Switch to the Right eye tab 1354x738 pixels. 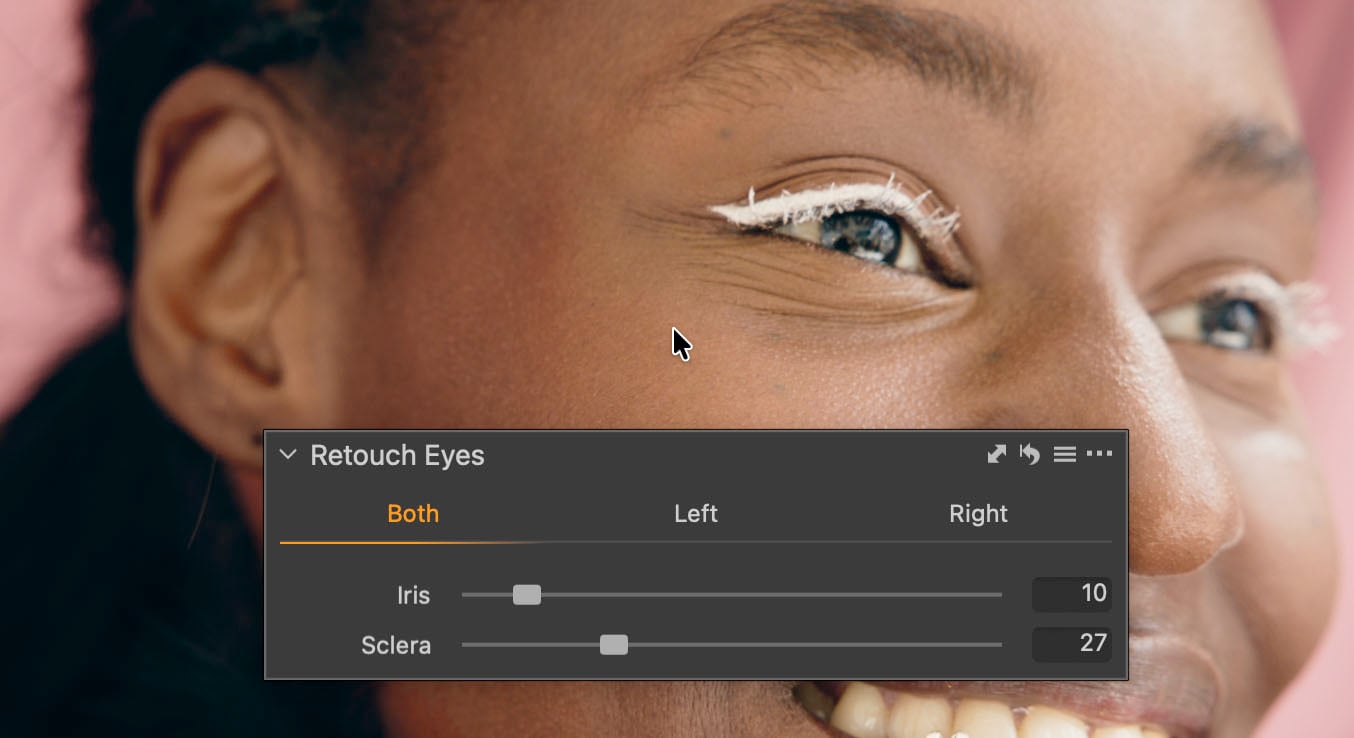pos(978,514)
